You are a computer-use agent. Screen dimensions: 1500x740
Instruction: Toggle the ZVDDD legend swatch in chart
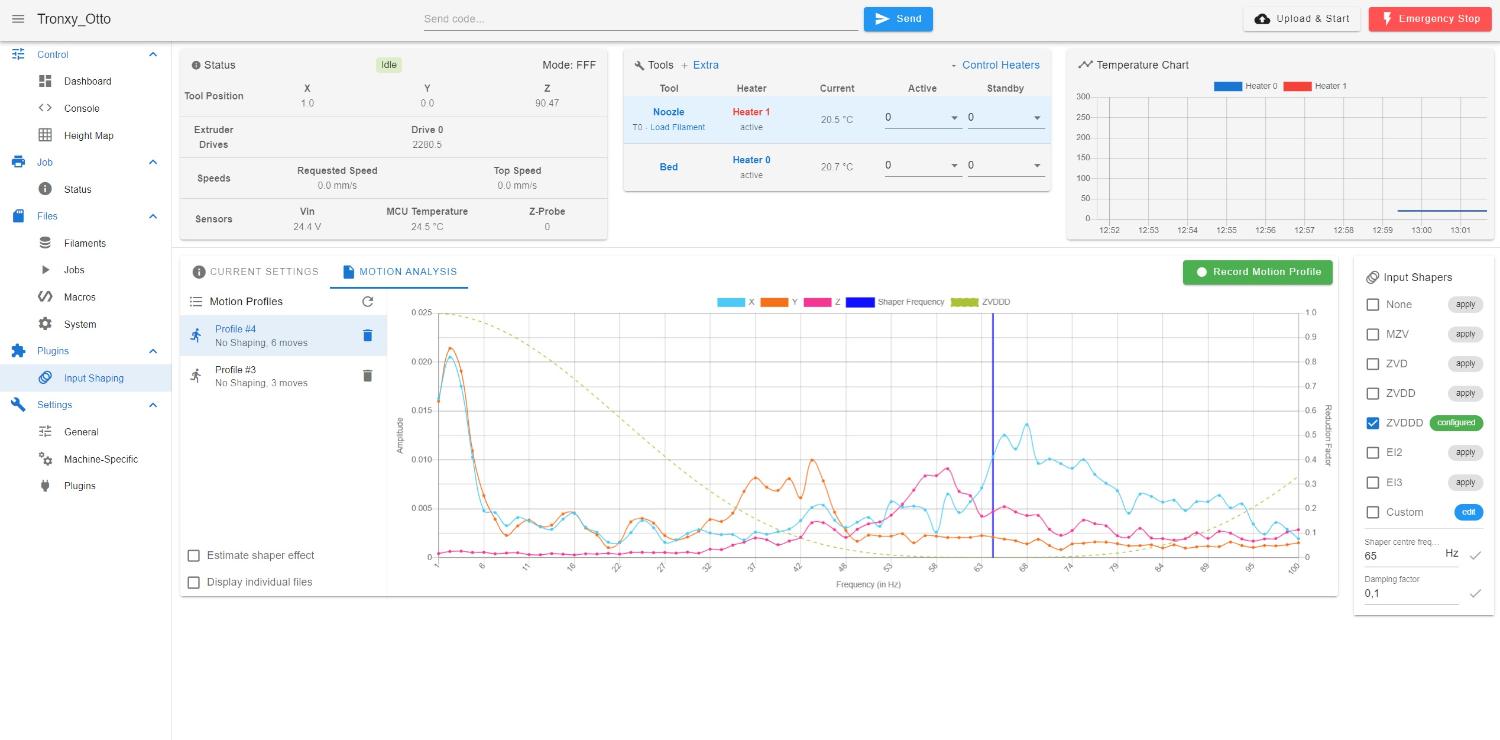coord(963,302)
